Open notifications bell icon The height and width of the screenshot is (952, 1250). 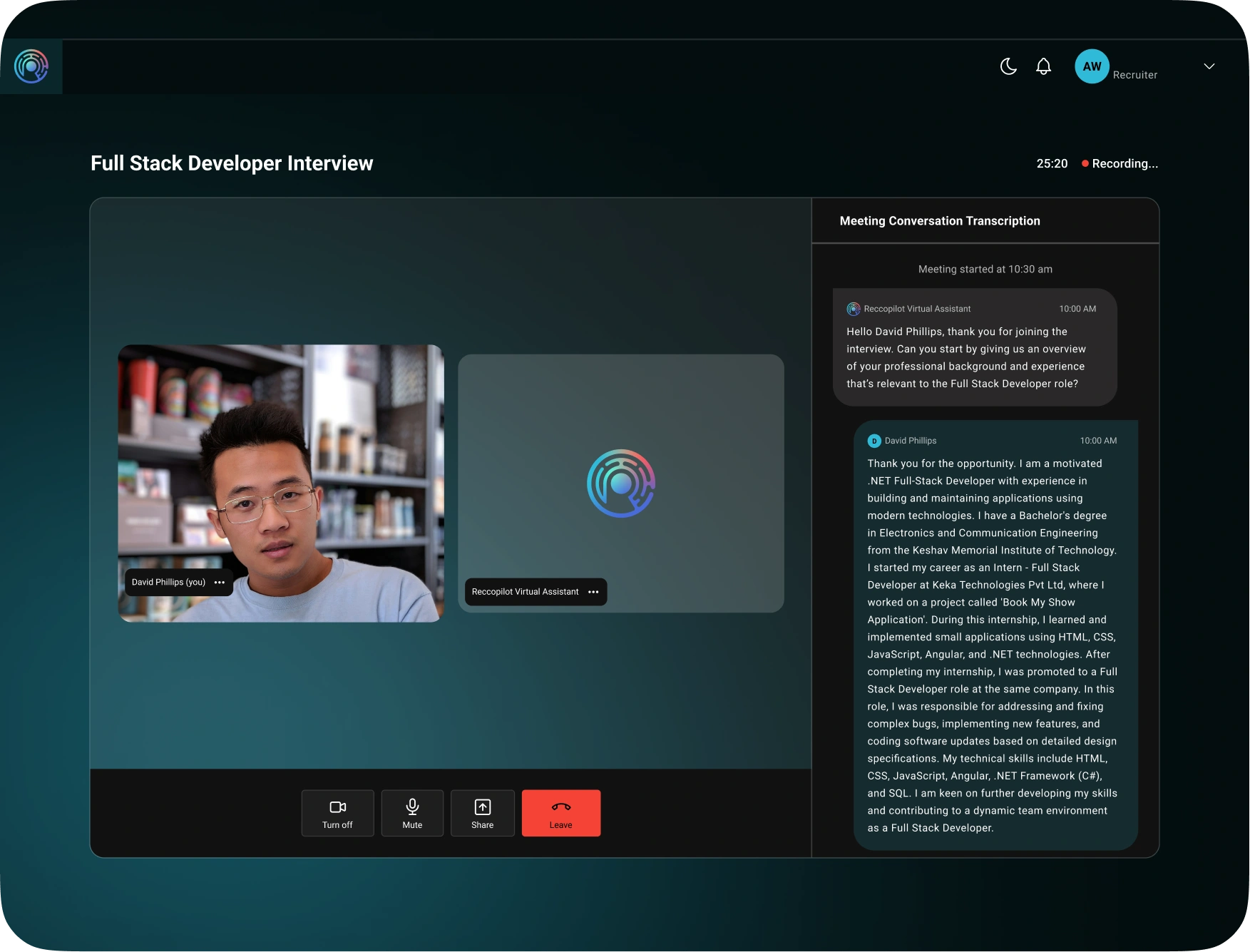click(1043, 66)
